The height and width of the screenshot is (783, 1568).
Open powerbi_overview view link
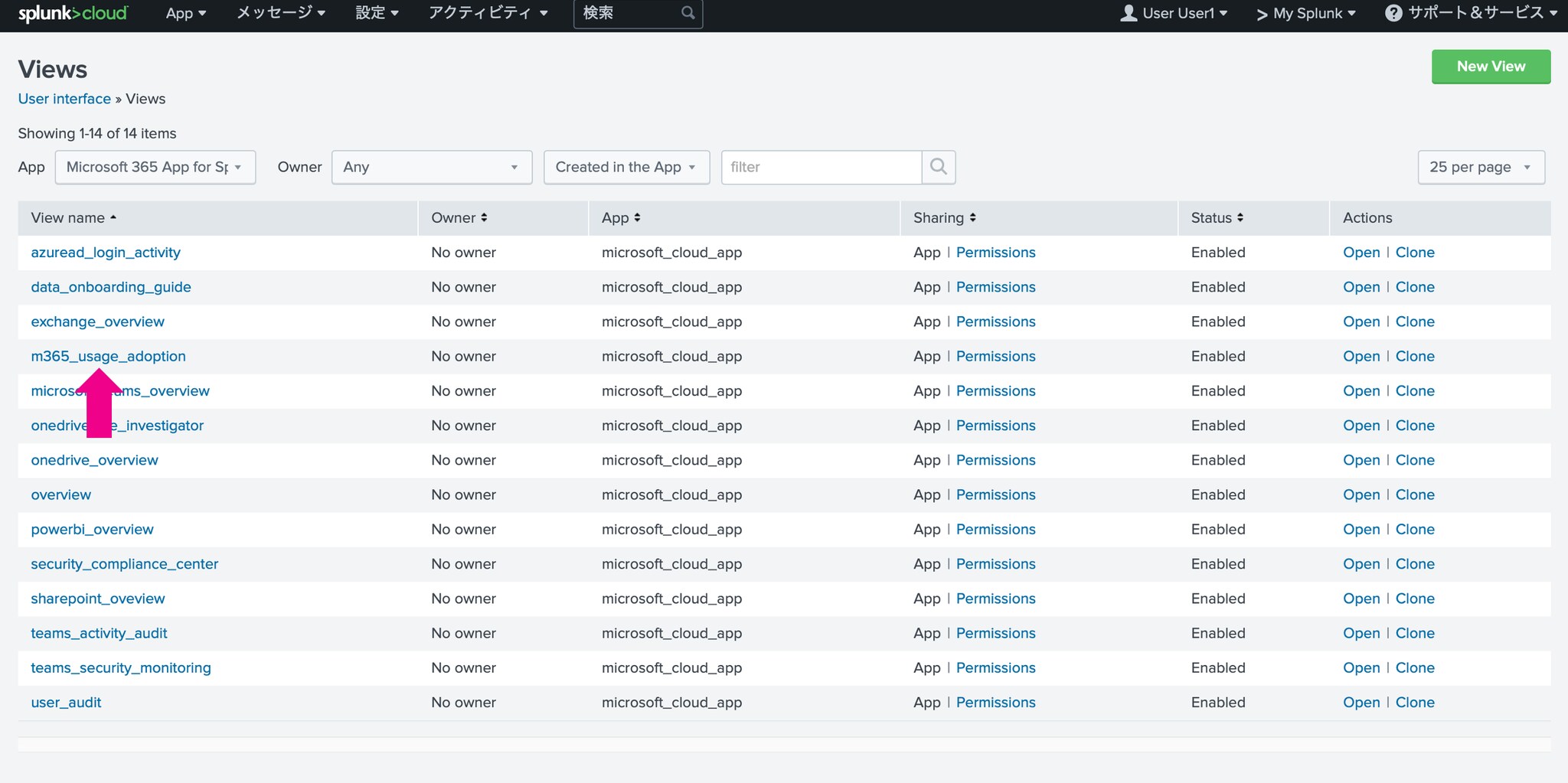(x=92, y=529)
